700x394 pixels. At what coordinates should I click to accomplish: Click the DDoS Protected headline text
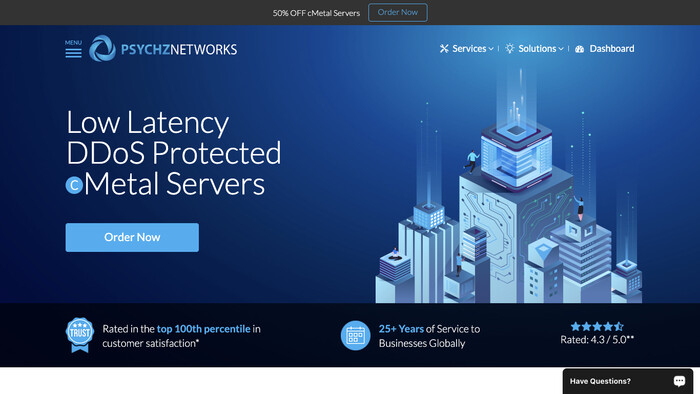[174, 153]
